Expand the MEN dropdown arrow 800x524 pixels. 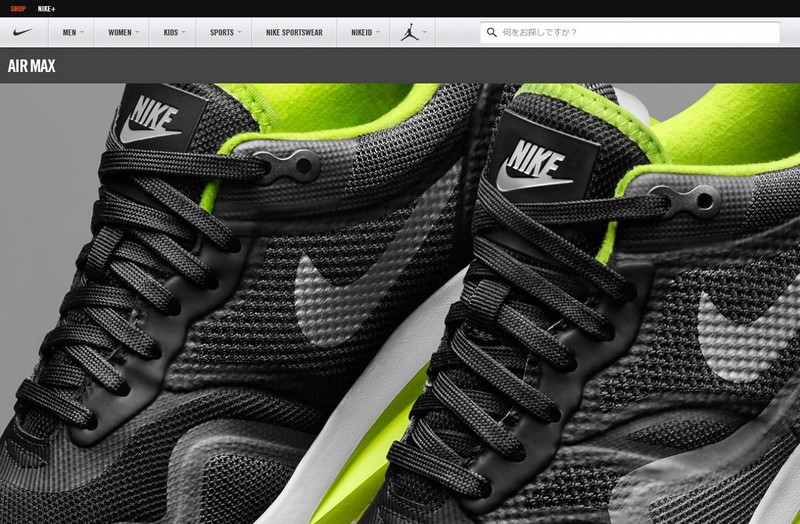coord(82,32)
